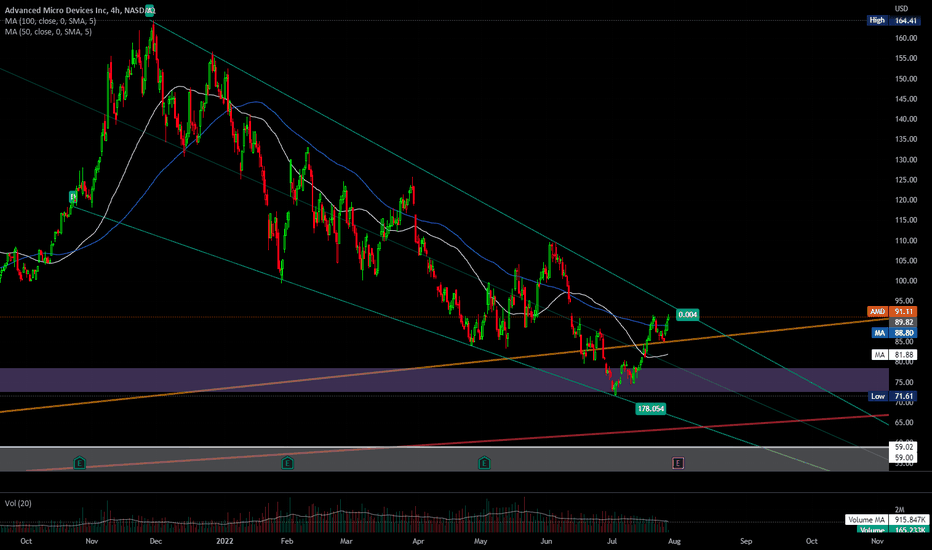Click the 59.02 horizontal line price label
The width and height of the screenshot is (932, 550).
point(904,447)
